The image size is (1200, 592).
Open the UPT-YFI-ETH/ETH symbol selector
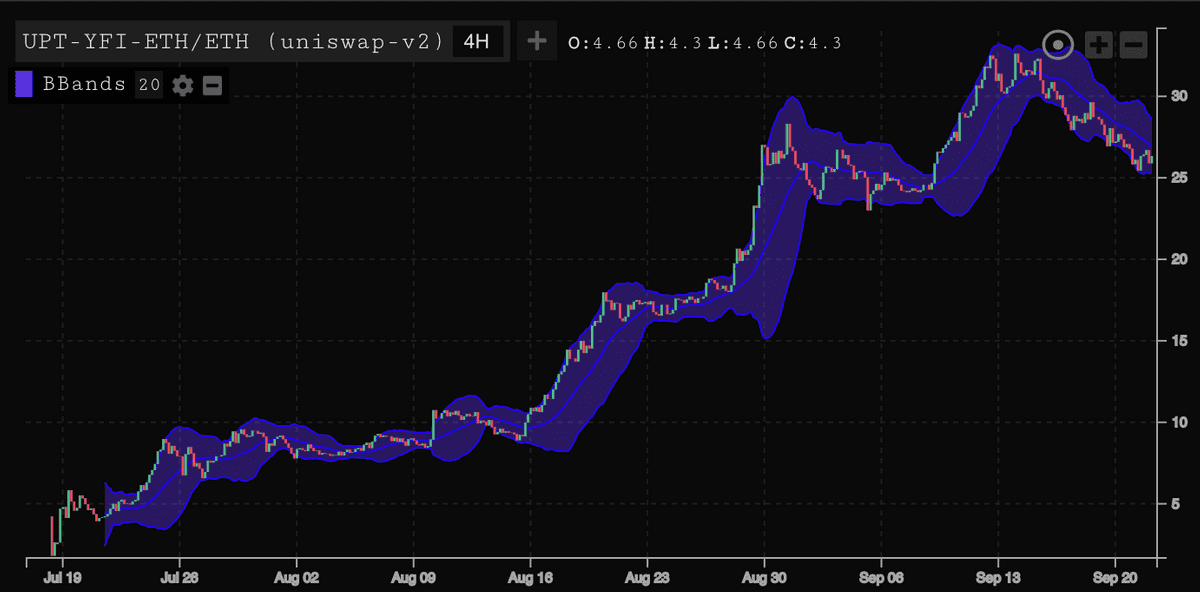235,42
